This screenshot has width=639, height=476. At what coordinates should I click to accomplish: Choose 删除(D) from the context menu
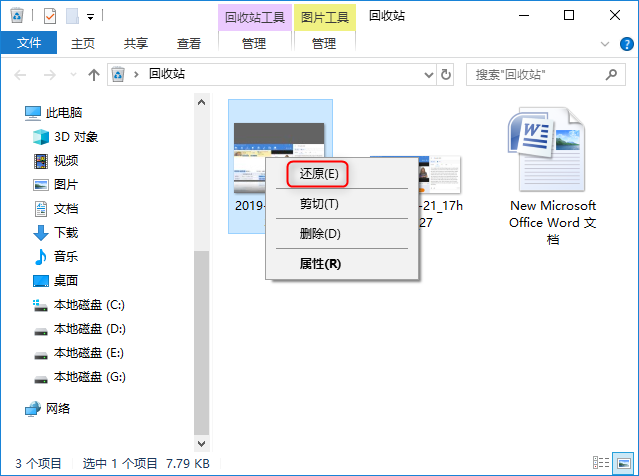tap(320, 234)
